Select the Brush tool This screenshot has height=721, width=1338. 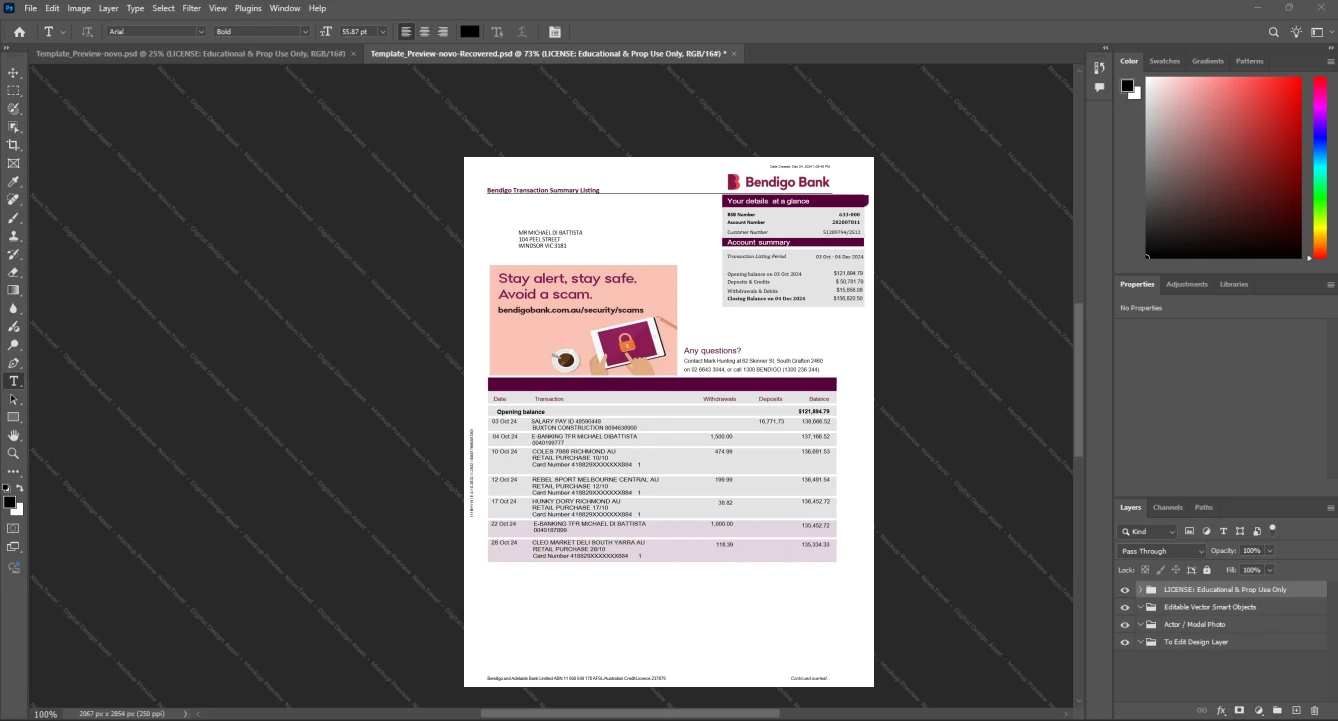pos(14,218)
